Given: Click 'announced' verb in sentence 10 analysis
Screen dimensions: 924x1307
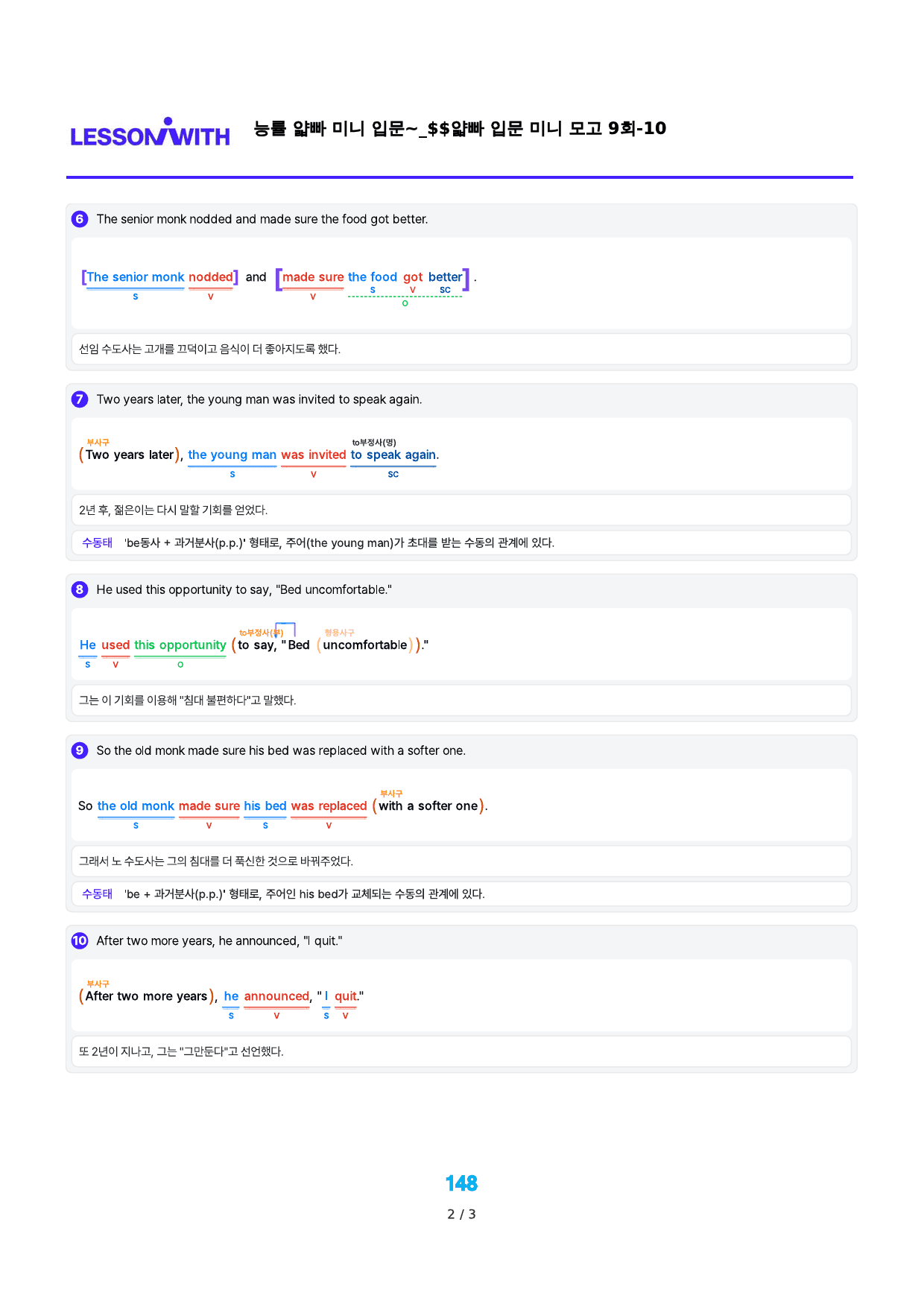Looking at the screenshot, I should pyautogui.click(x=276, y=996).
